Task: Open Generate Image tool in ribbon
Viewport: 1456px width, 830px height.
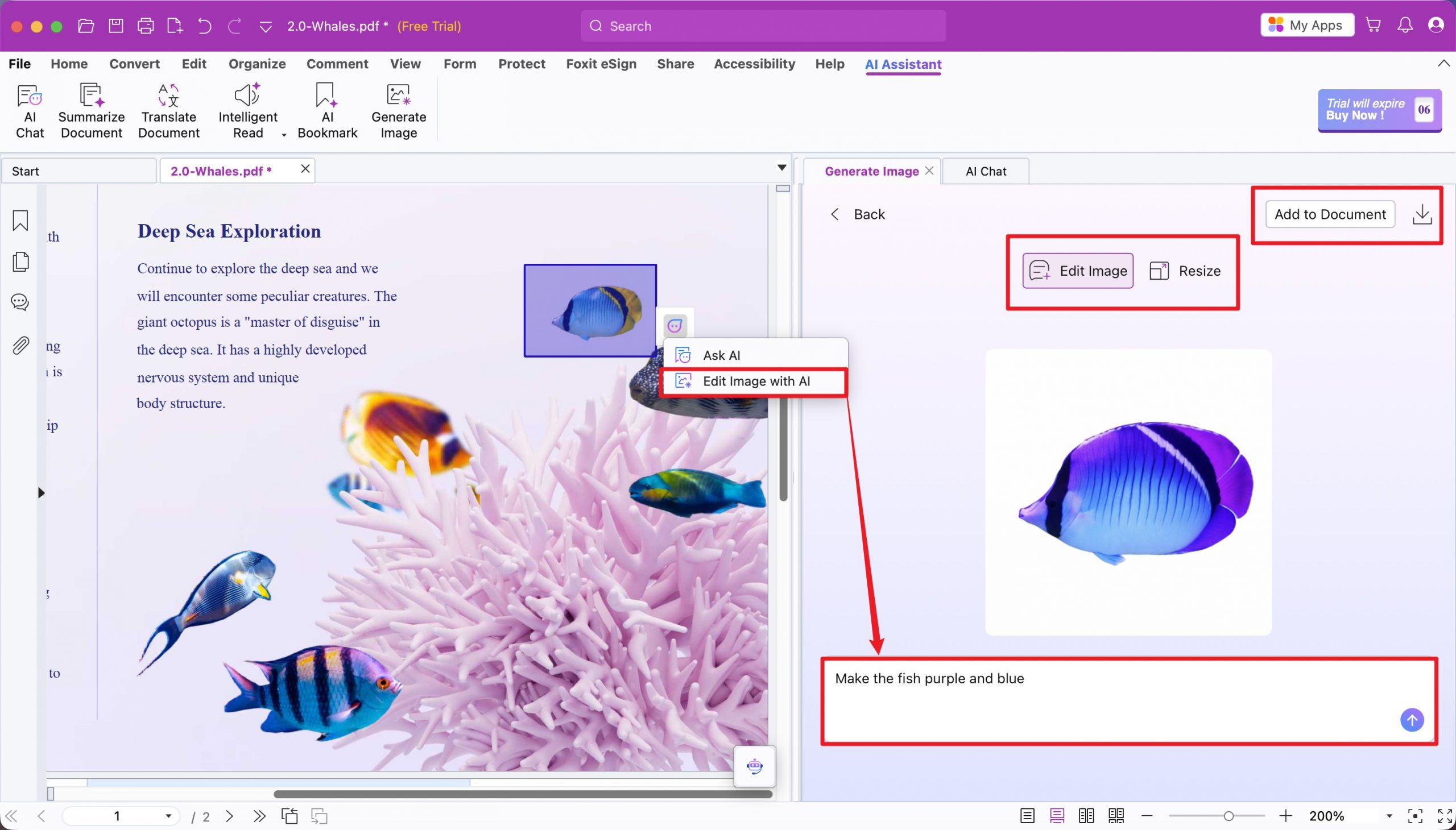Action: [x=399, y=111]
